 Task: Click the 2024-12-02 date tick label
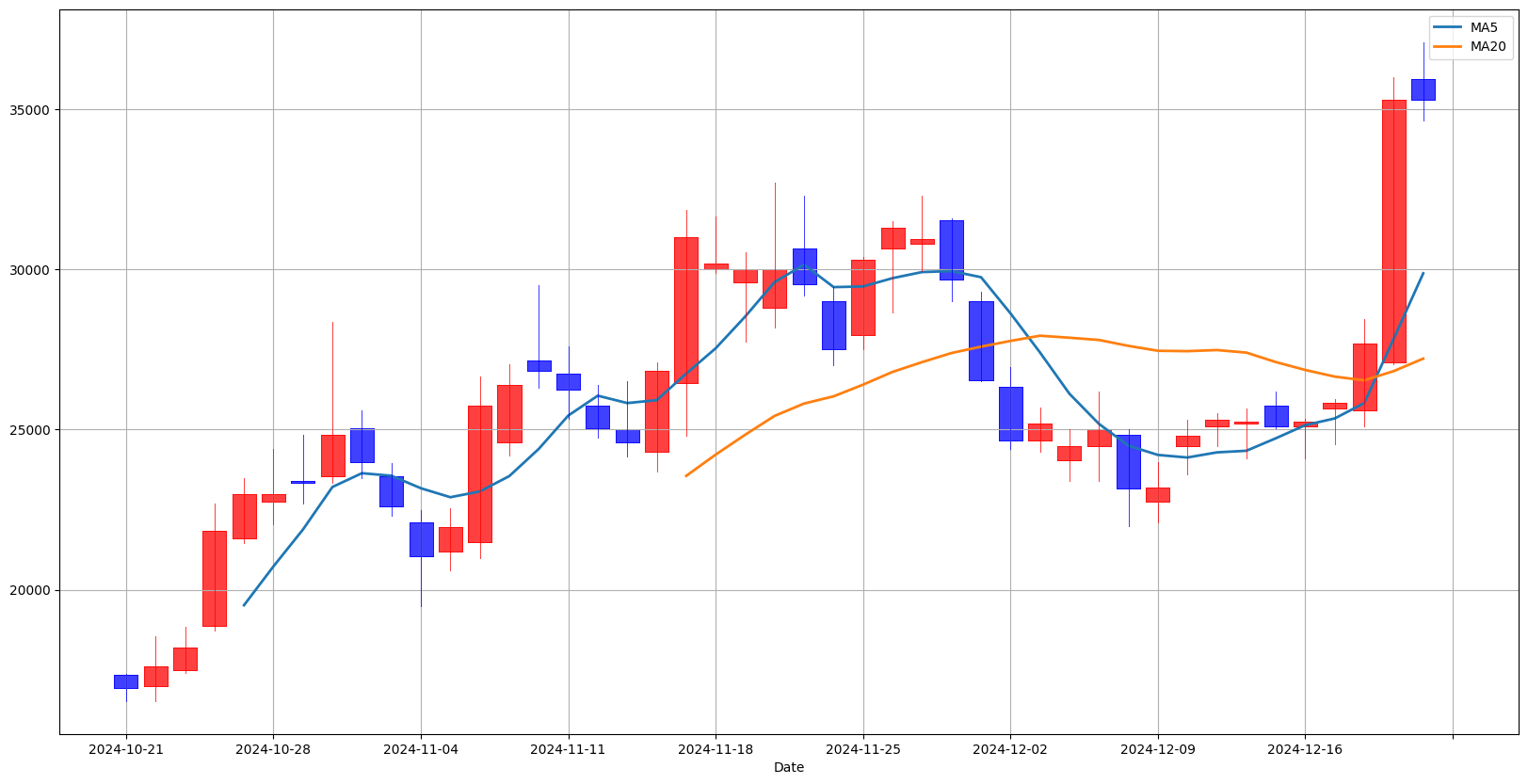(x=1010, y=749)
